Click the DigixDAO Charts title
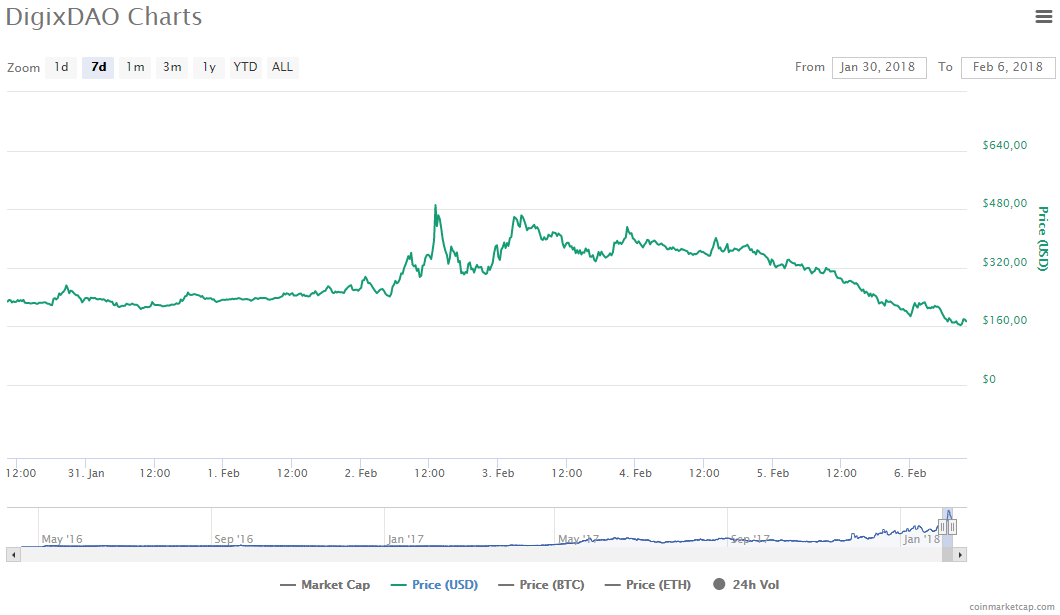This screenshot has width=1060, height=615. (x=103, y=16)
